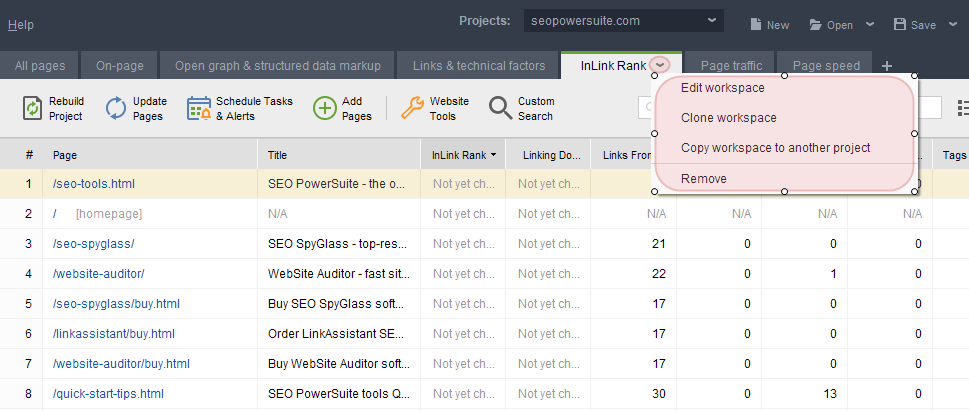
Task: Open the /website-auditor/buy.html page link
Action: point(121,364)
